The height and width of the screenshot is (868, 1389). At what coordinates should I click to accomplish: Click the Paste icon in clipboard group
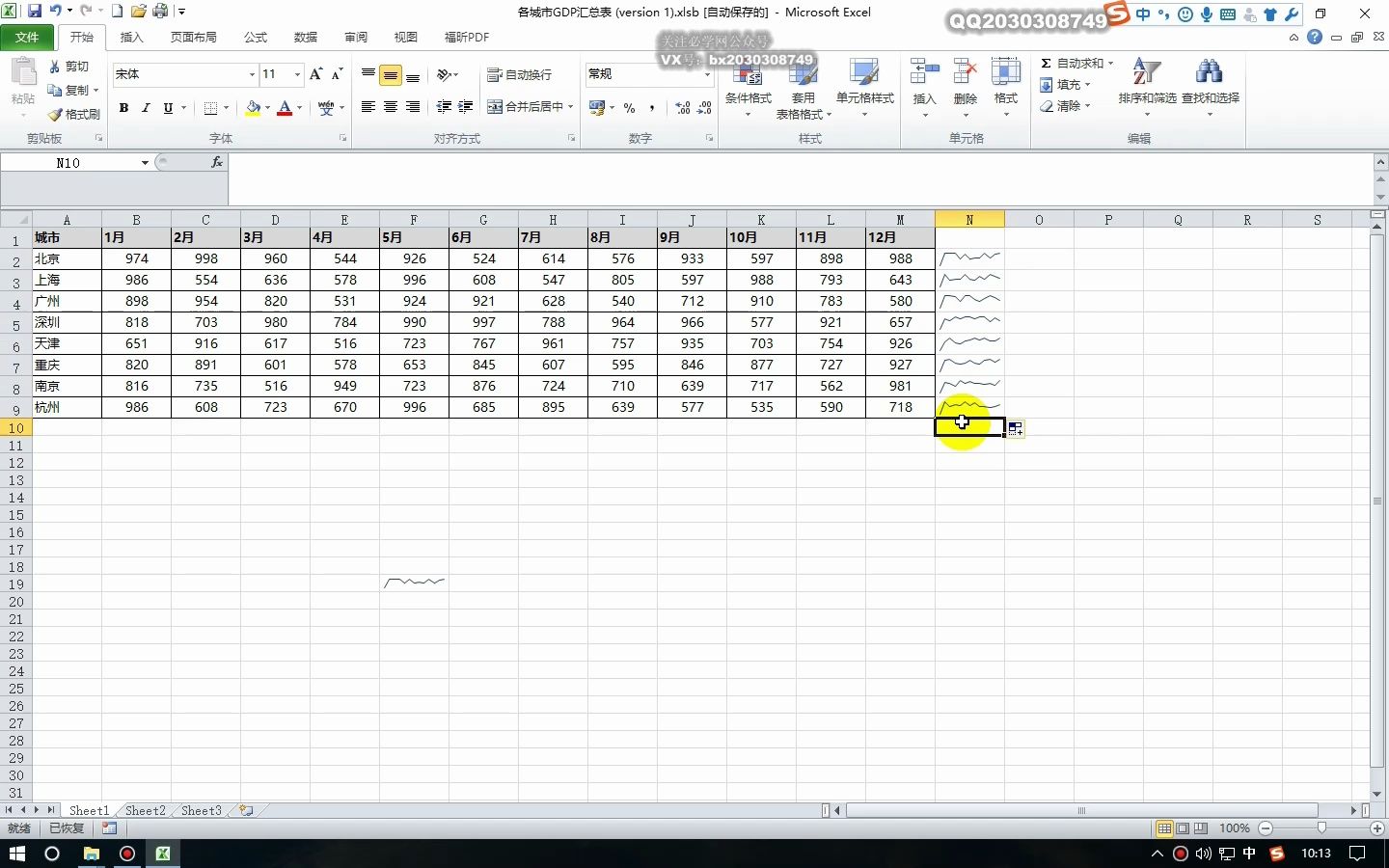[x=22, y=73]
